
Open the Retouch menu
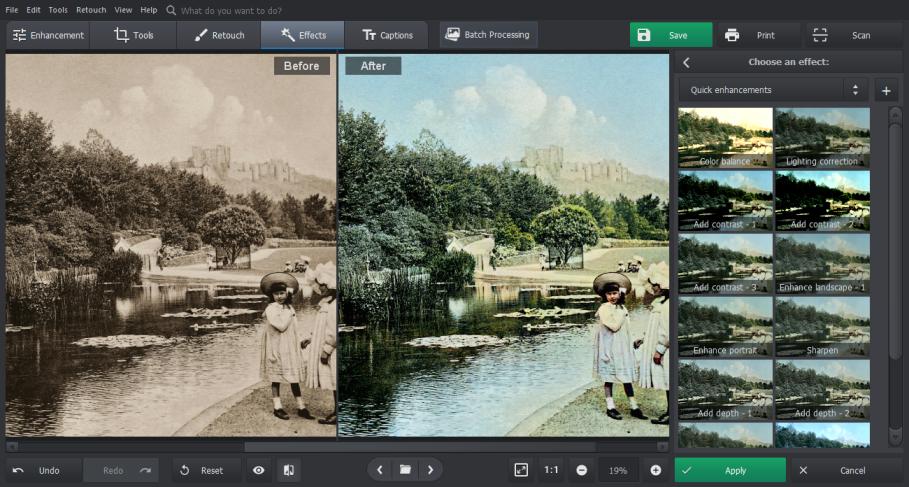[x=91, y=9]
